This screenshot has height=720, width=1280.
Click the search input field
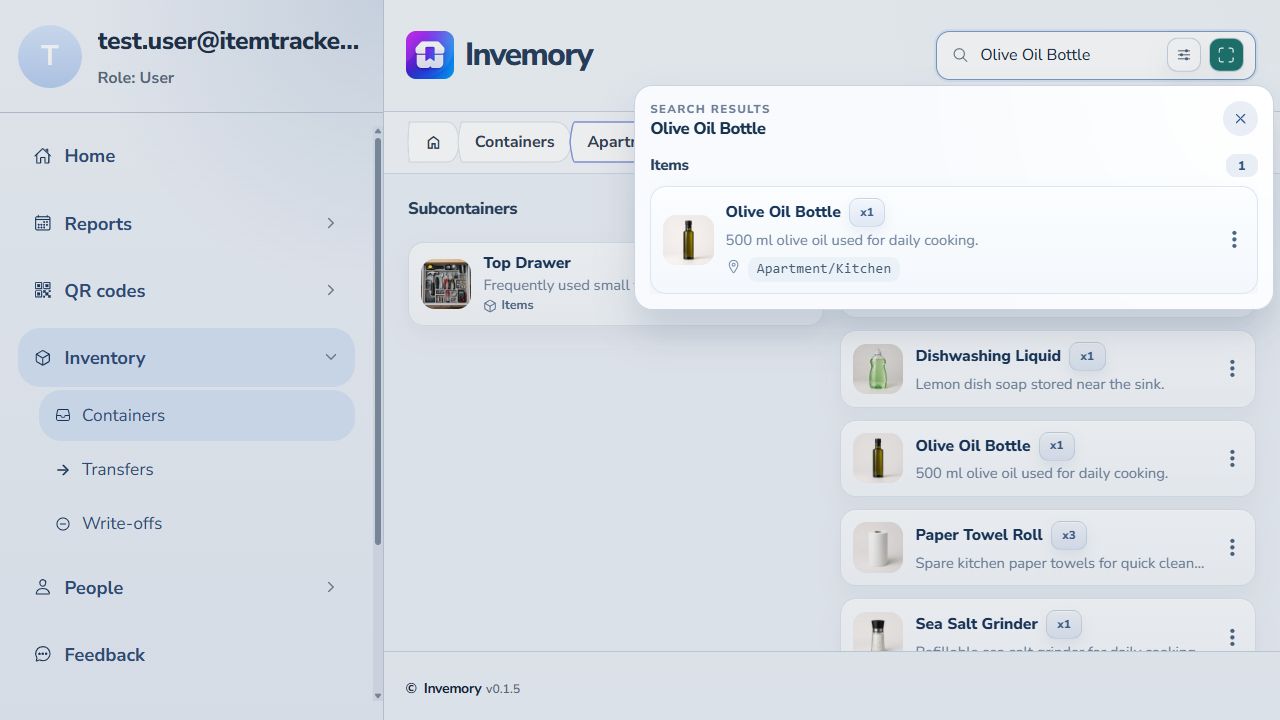pyautogui.click(x=1067, y=55)
